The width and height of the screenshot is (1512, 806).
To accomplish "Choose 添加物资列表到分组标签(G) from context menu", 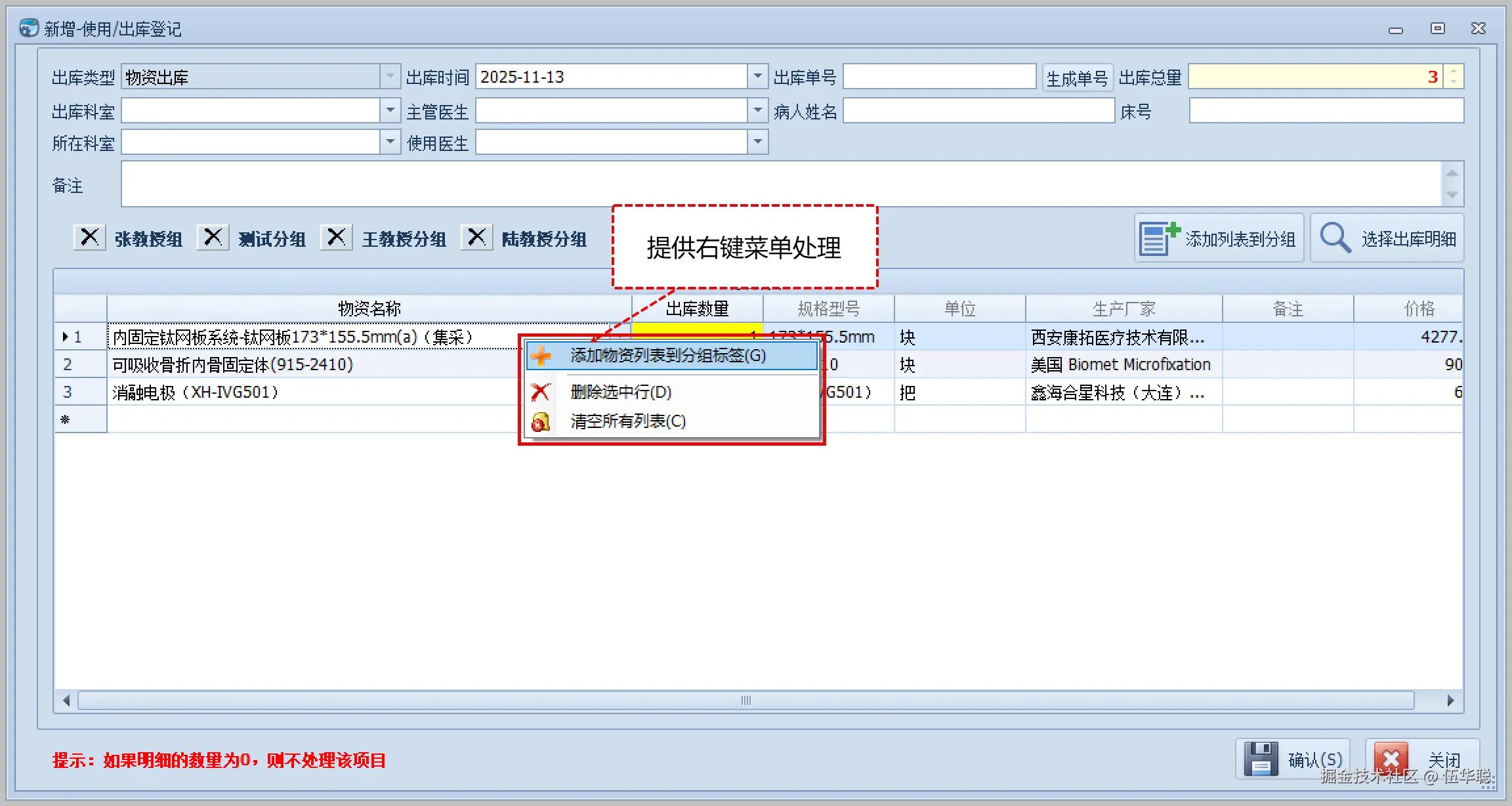I will (667, 356).
